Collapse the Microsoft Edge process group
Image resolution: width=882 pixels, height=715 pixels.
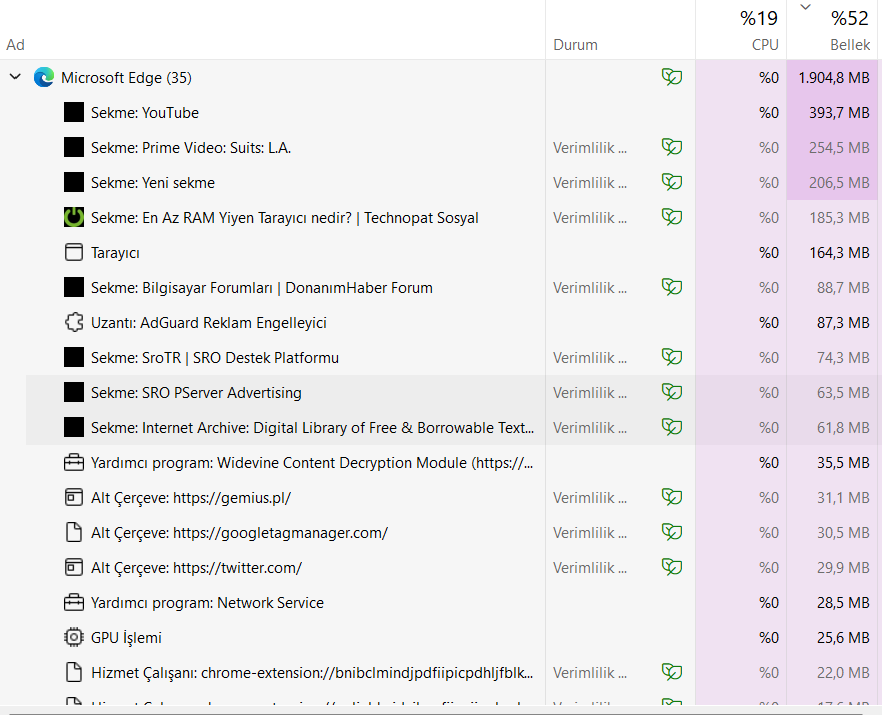pos(15,78)
